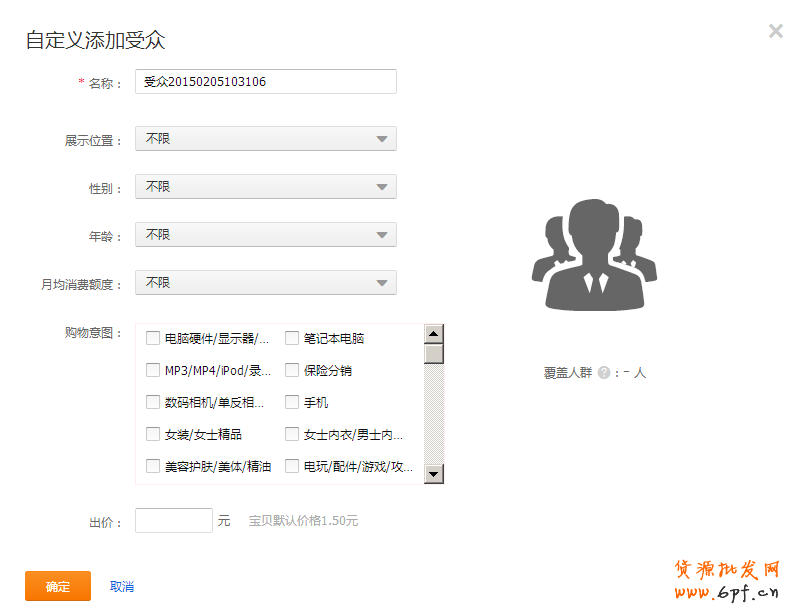Open the 展示位置 dropdown
This screenshot has width=789, height=614.
tap(266, 139)
